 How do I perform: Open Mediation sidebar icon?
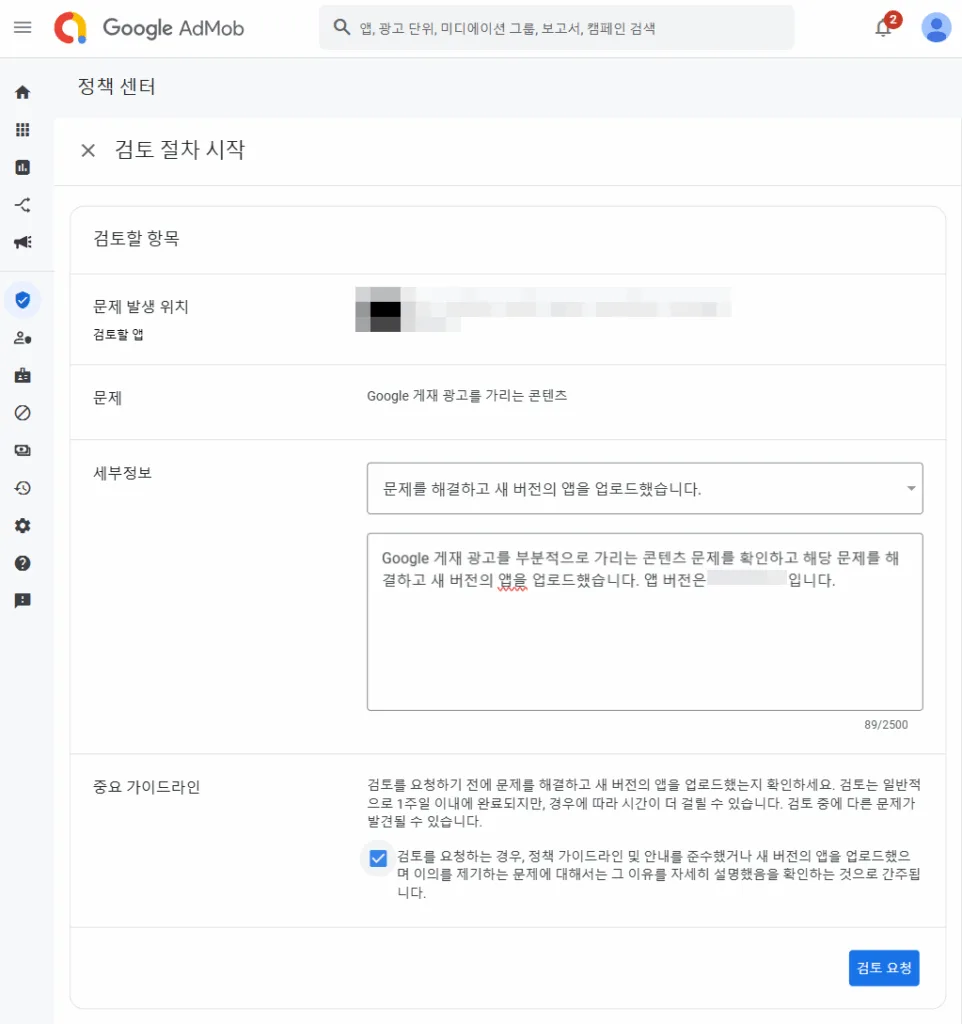tap(23, 205)
